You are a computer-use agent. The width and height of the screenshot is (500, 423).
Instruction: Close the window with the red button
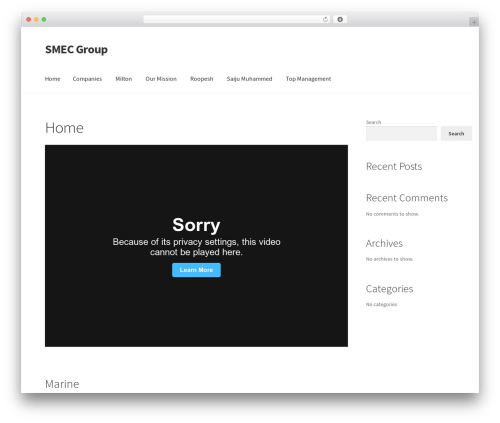[x=29, y=20]
